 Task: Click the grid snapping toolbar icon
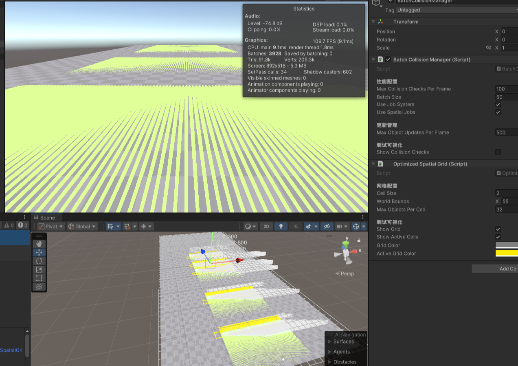tap(127, 226)
